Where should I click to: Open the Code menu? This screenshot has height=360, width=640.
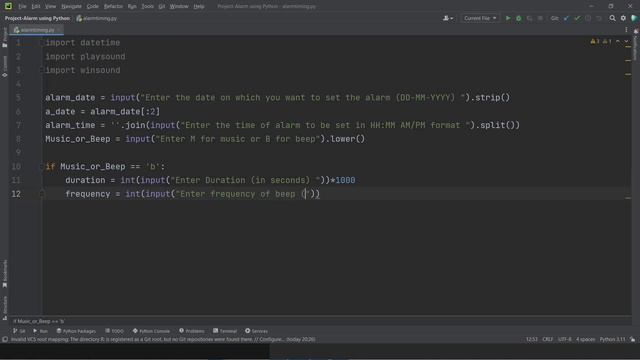(93, 7)
